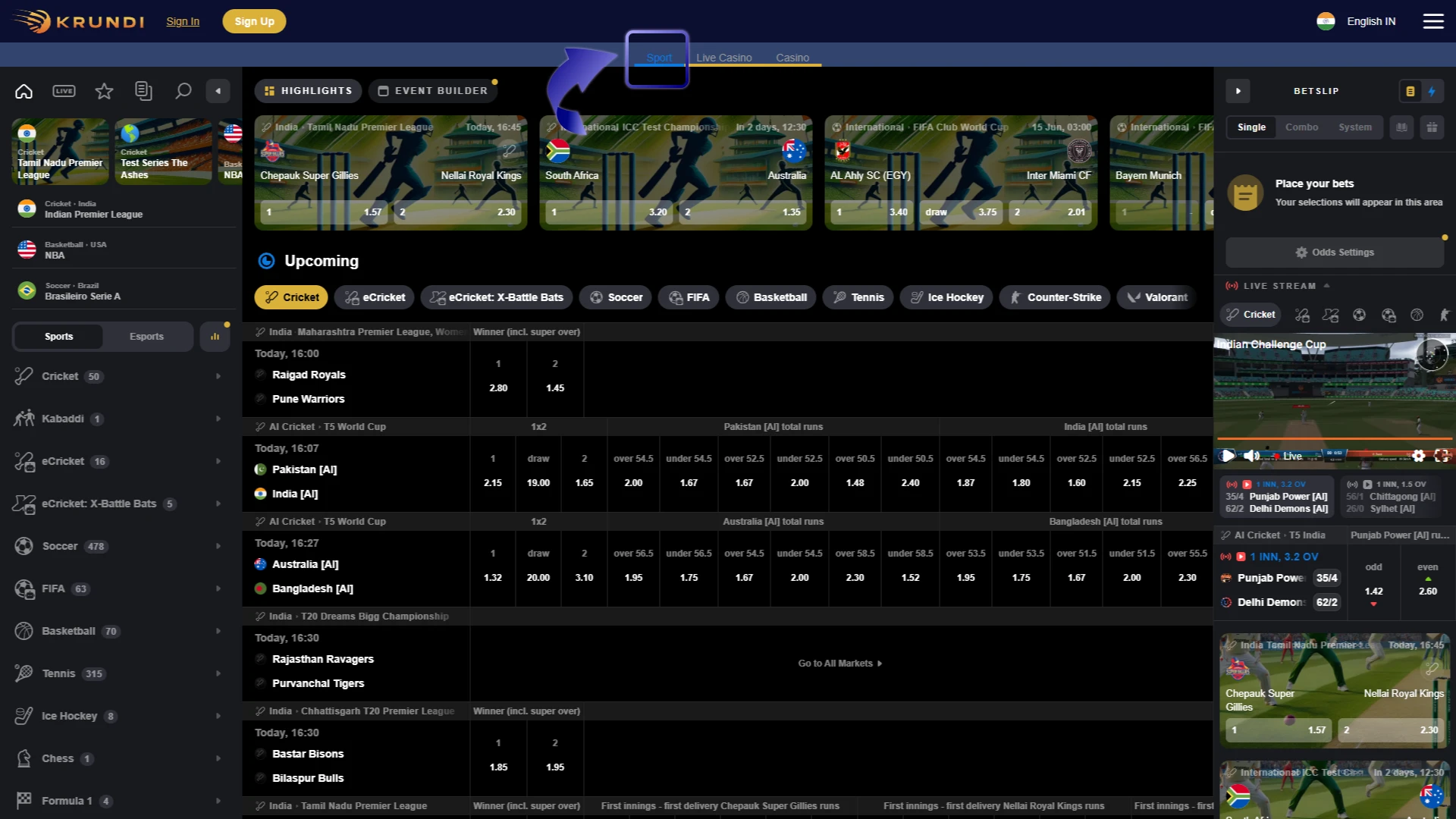Screen dimensions: 1456x819
Task: Expand the Cricket category in the sidebar
Action: [x=218, y=375]
